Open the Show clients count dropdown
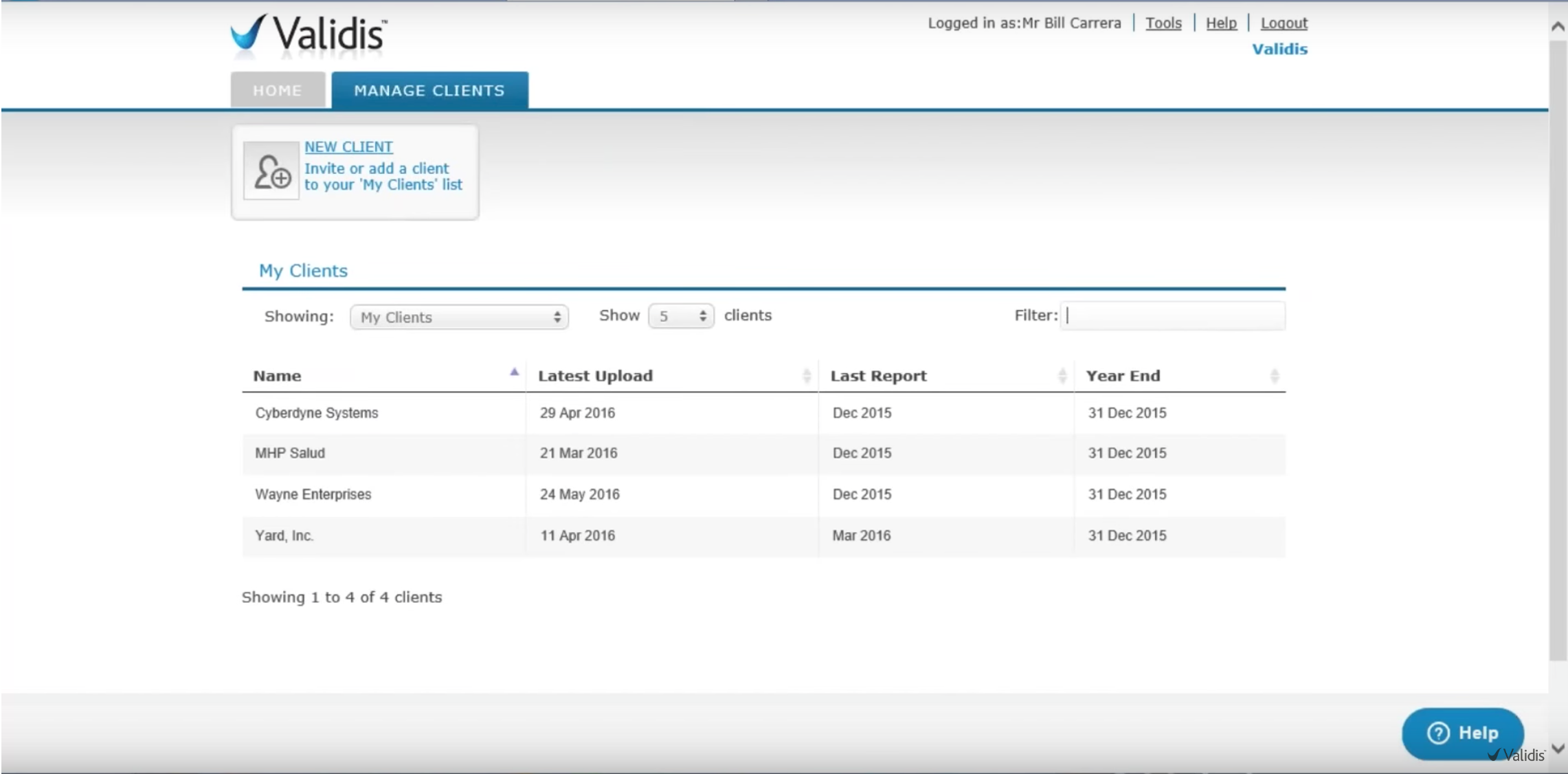The width and height of the screenshot is (1568, 774). 680,316
